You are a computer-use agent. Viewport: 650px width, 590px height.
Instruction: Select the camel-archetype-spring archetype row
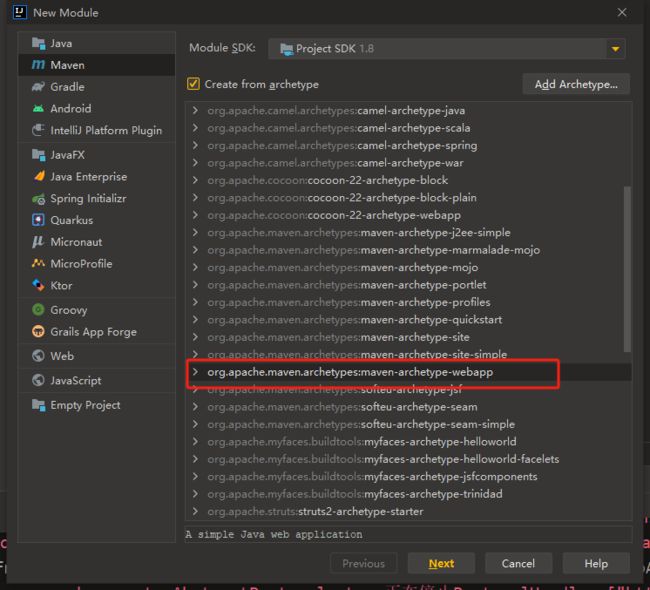pyautogui.click(x=408, y=146)
